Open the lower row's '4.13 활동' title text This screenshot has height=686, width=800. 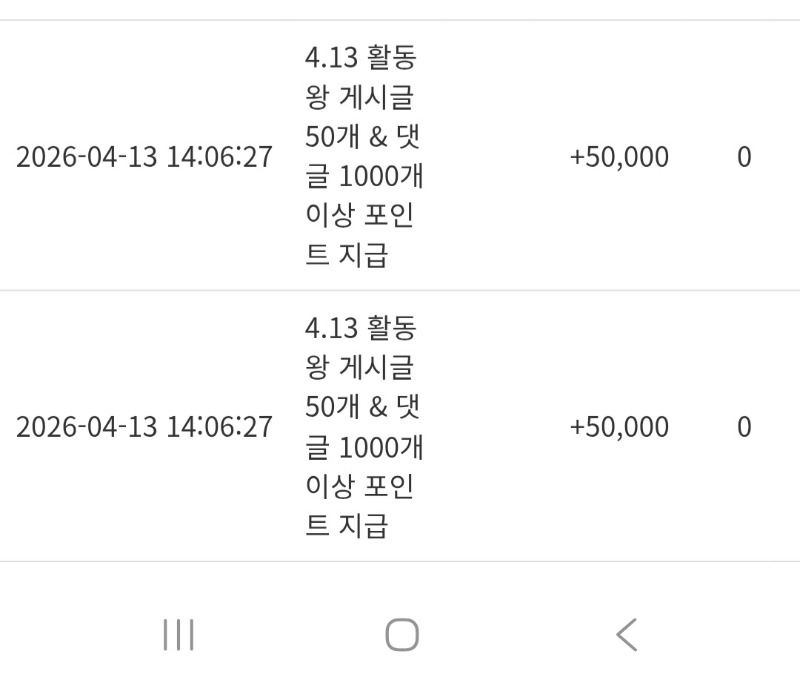360,328
